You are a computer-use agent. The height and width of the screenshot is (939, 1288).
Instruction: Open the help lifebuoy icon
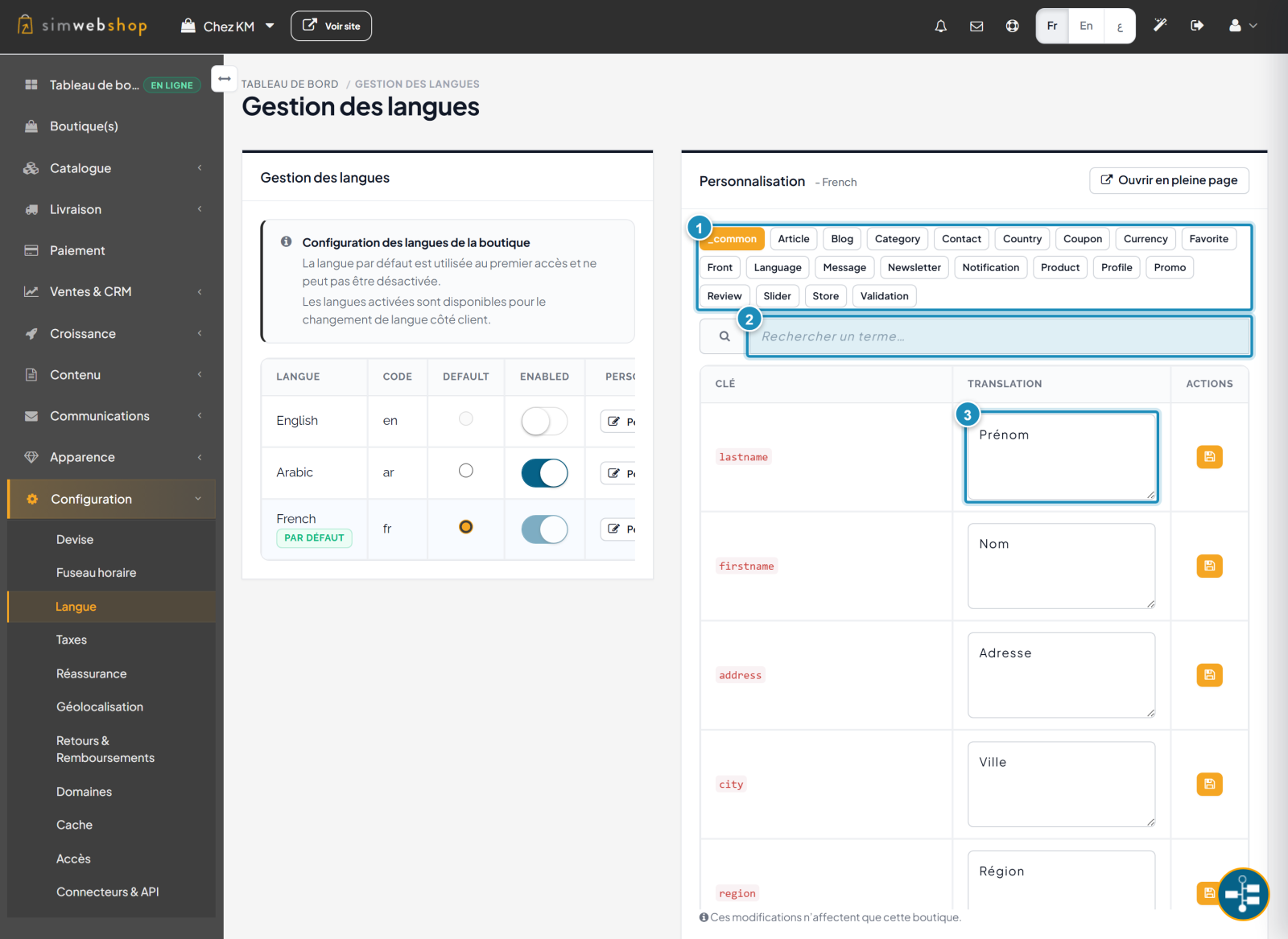pos(1012,26)
